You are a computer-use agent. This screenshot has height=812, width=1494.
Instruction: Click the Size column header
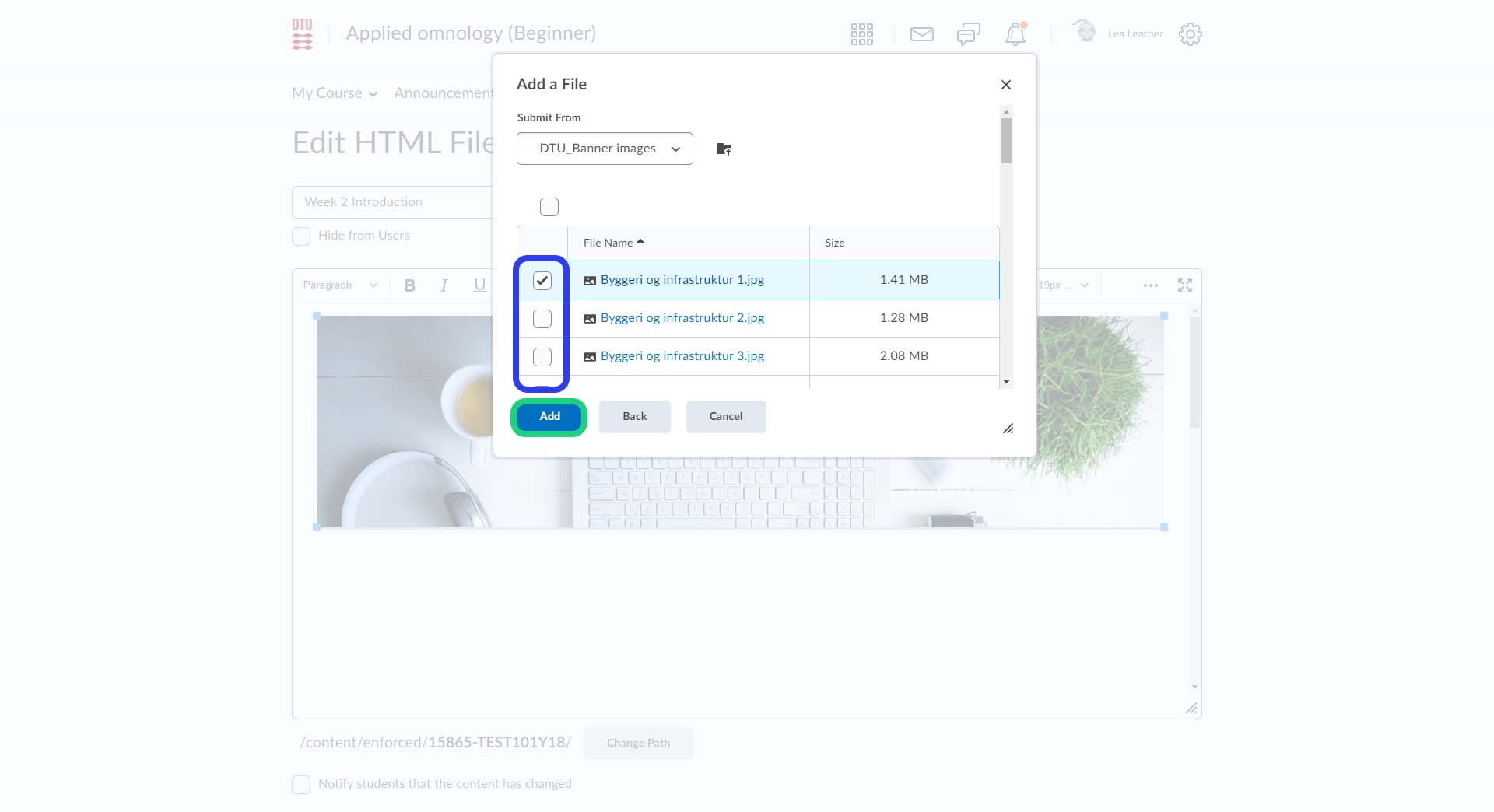point(834,243)
